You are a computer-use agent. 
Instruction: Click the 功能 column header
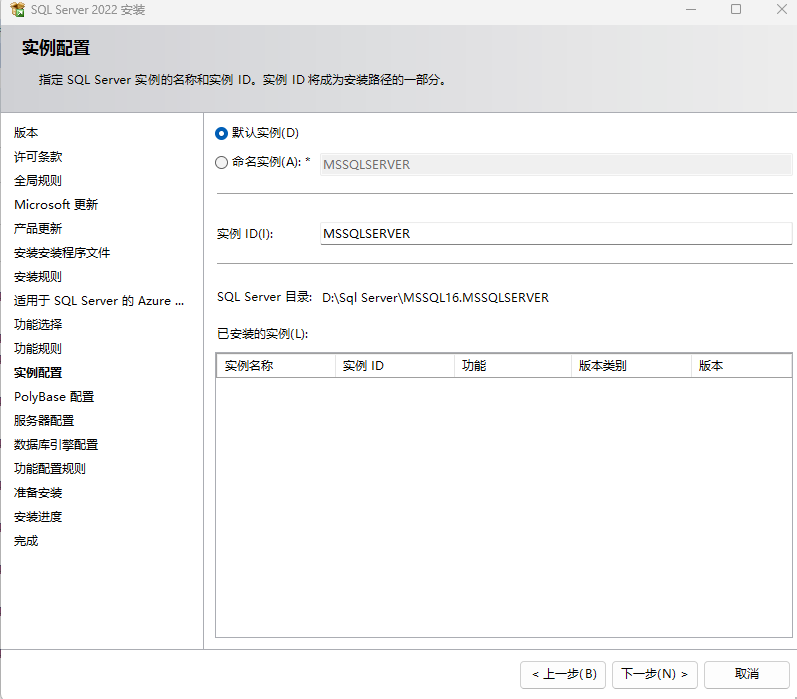tap(513, 366)
